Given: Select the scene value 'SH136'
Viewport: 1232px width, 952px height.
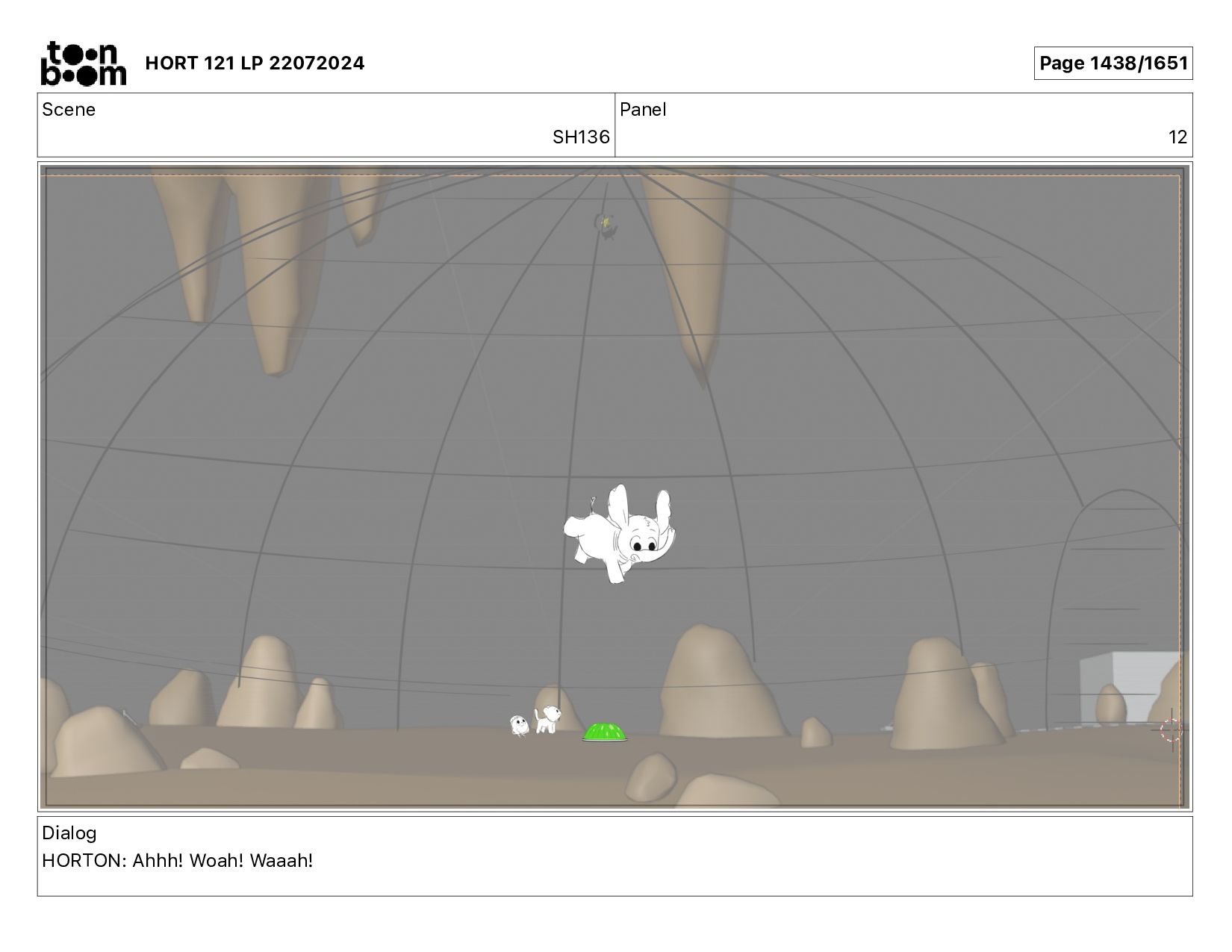Looking at the screenshot, I should [x=581, y=137].
